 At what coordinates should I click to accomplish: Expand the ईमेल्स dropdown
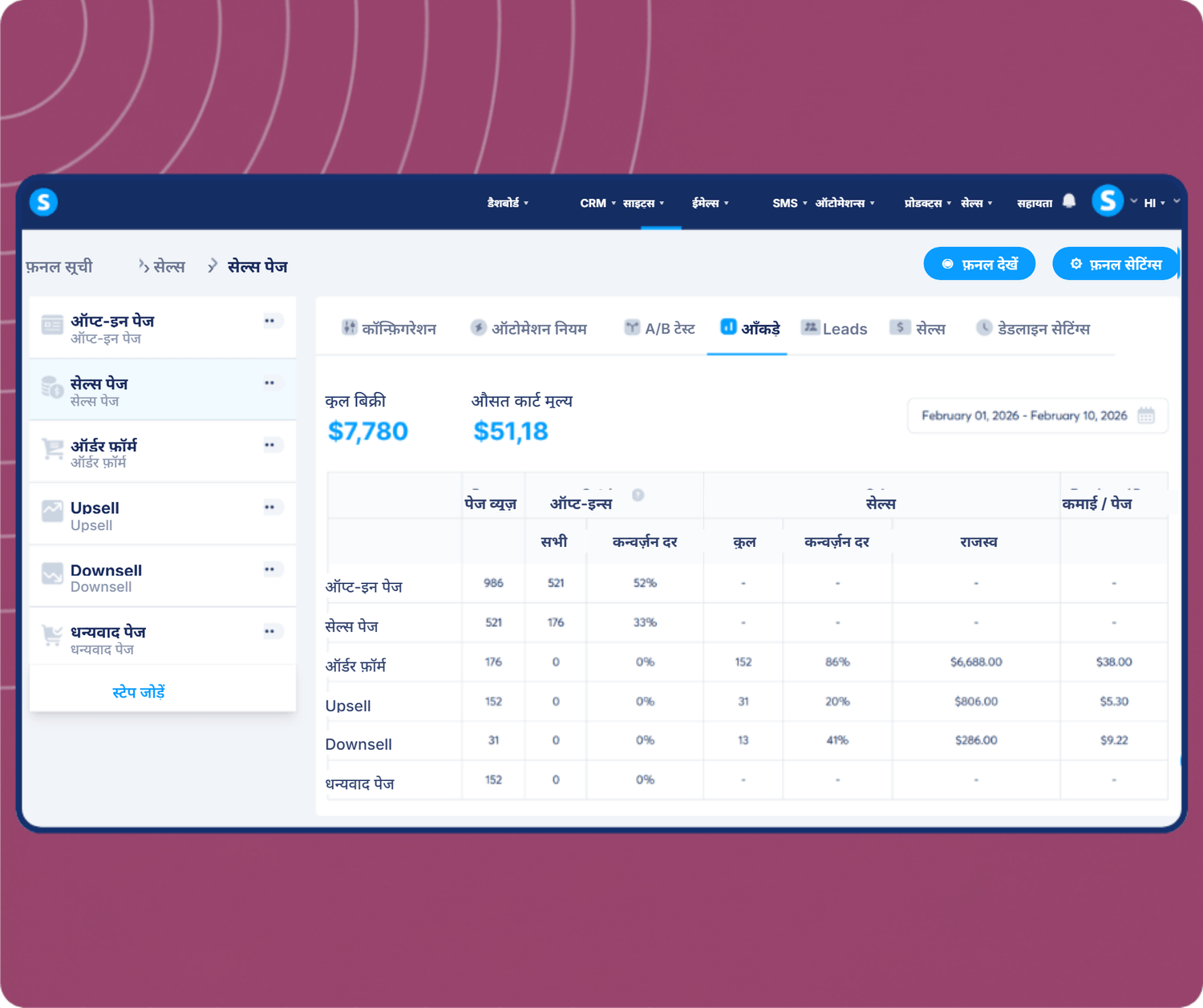point(711,203)
